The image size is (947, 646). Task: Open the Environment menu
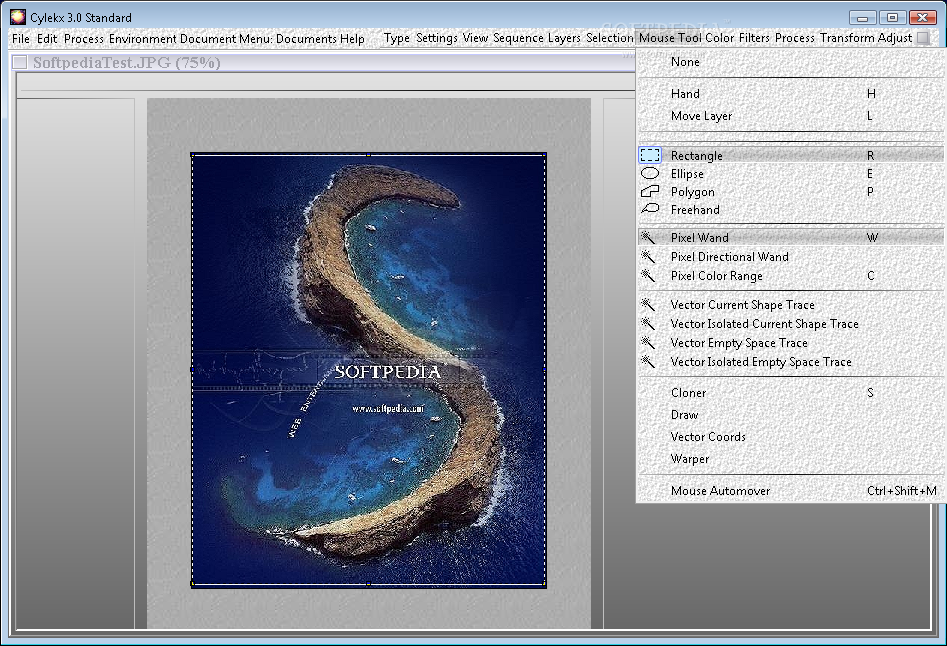pos(143,39)
